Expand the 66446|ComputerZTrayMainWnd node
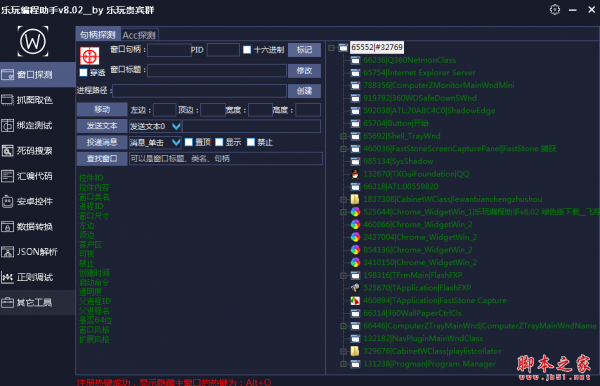Viewport: 600px width, 386px height. coord(344,326)
